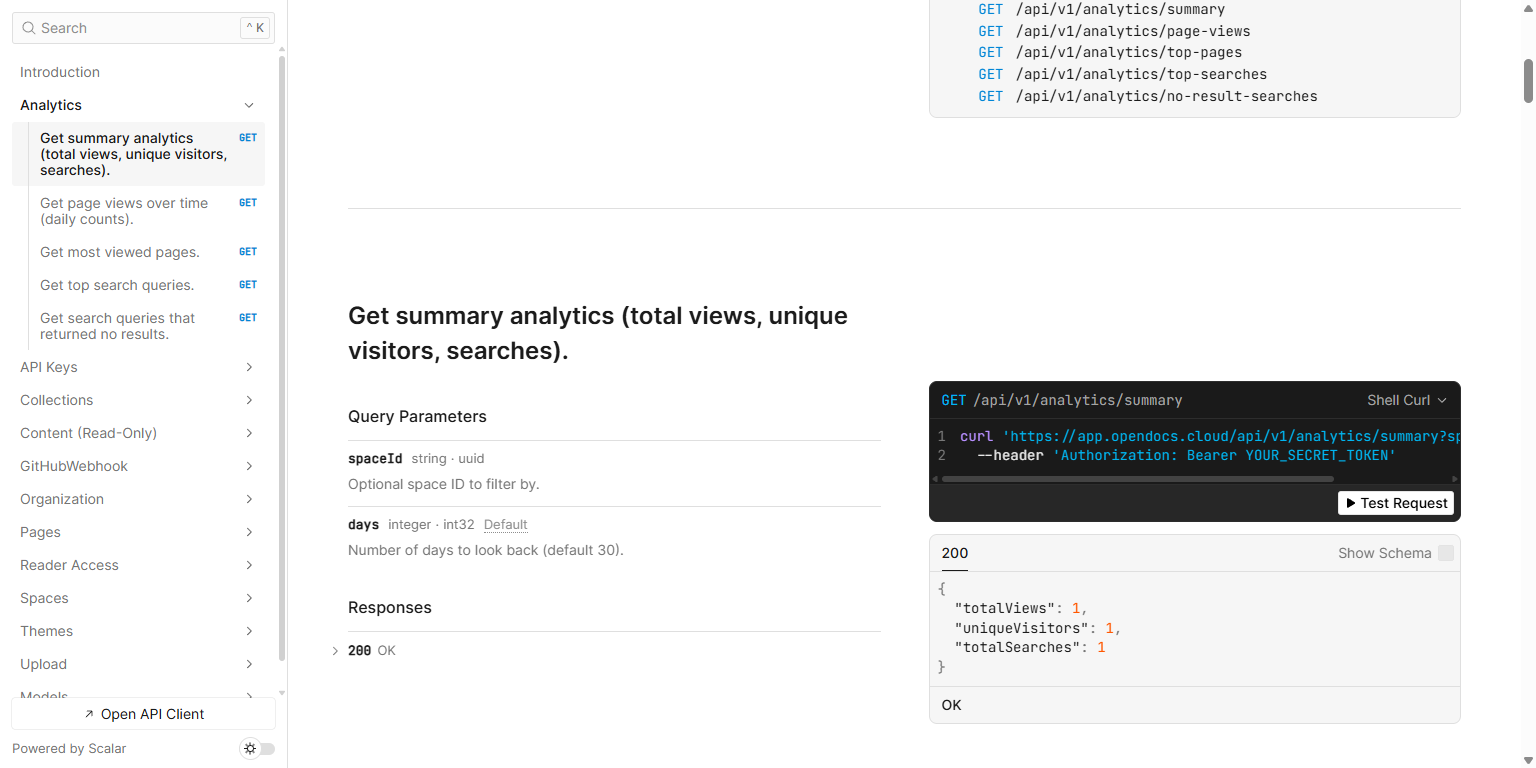Click GET badge beside Get most viewed pages
This screenshot has width=1536, height=768.
(248, 252)
